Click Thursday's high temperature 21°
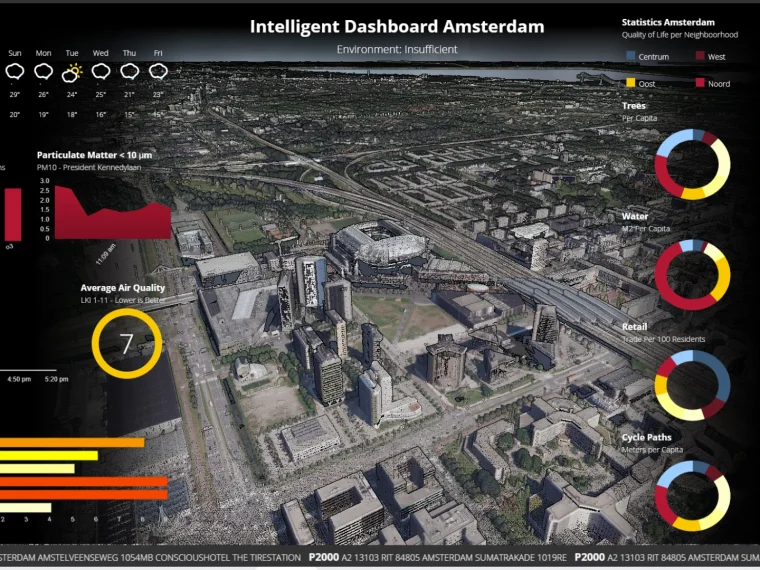 tap(129, 95)
